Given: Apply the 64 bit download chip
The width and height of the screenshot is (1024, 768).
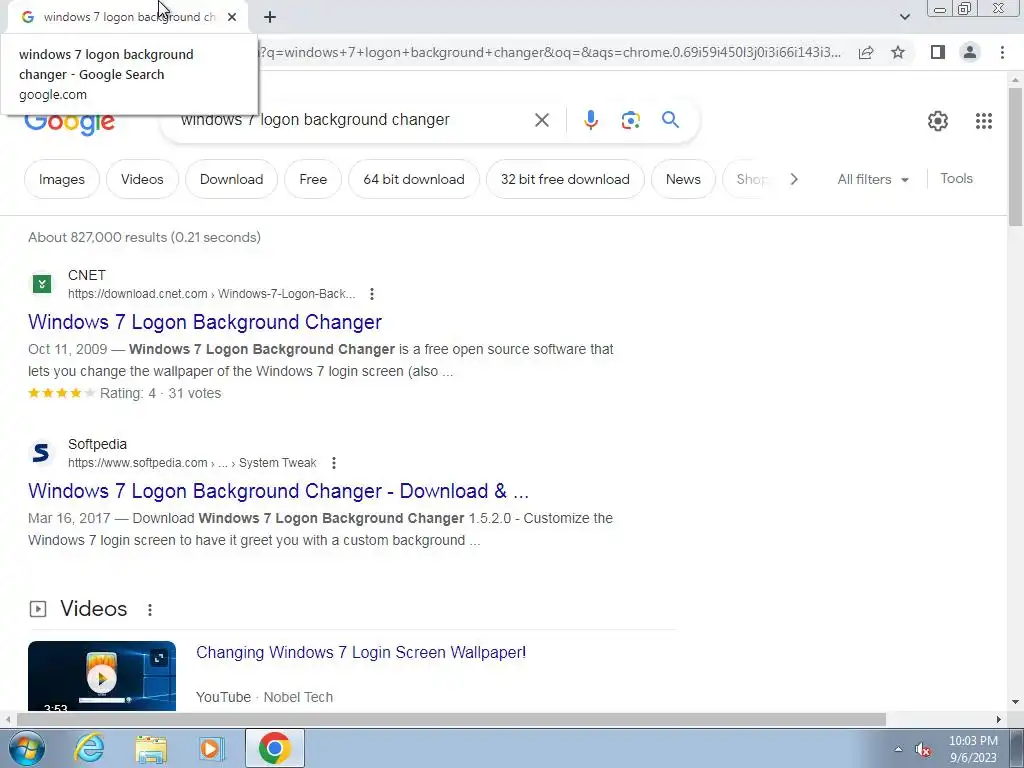Looking at the screenshot, I should tap(414, 179).
